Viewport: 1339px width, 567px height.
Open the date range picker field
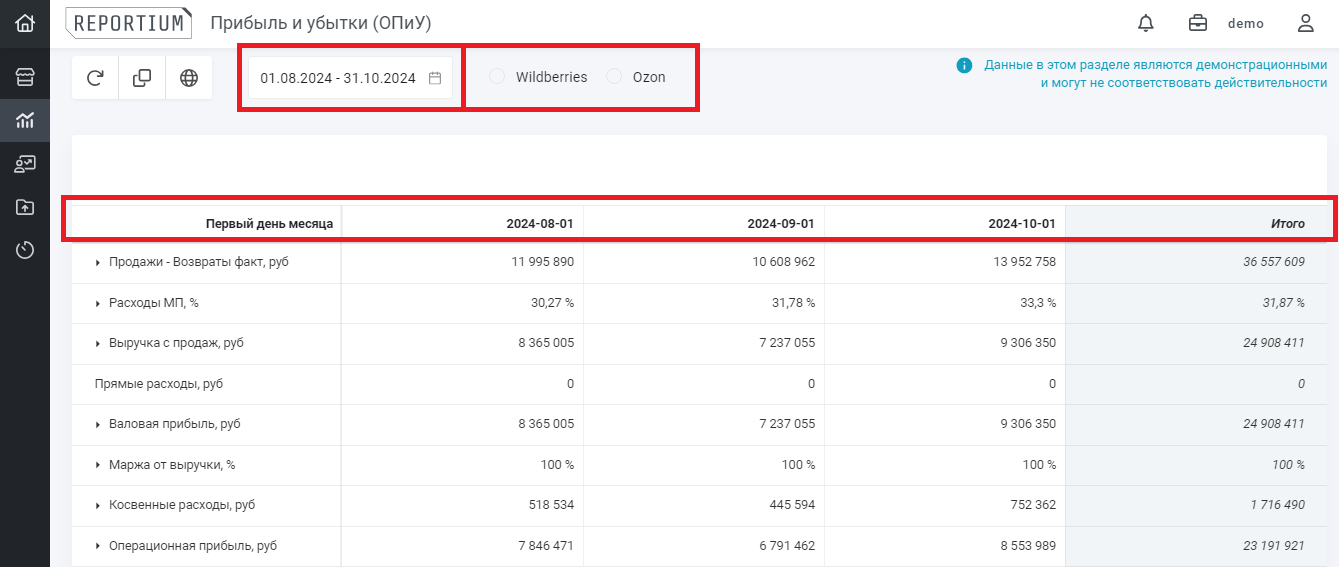click(349, 78)
